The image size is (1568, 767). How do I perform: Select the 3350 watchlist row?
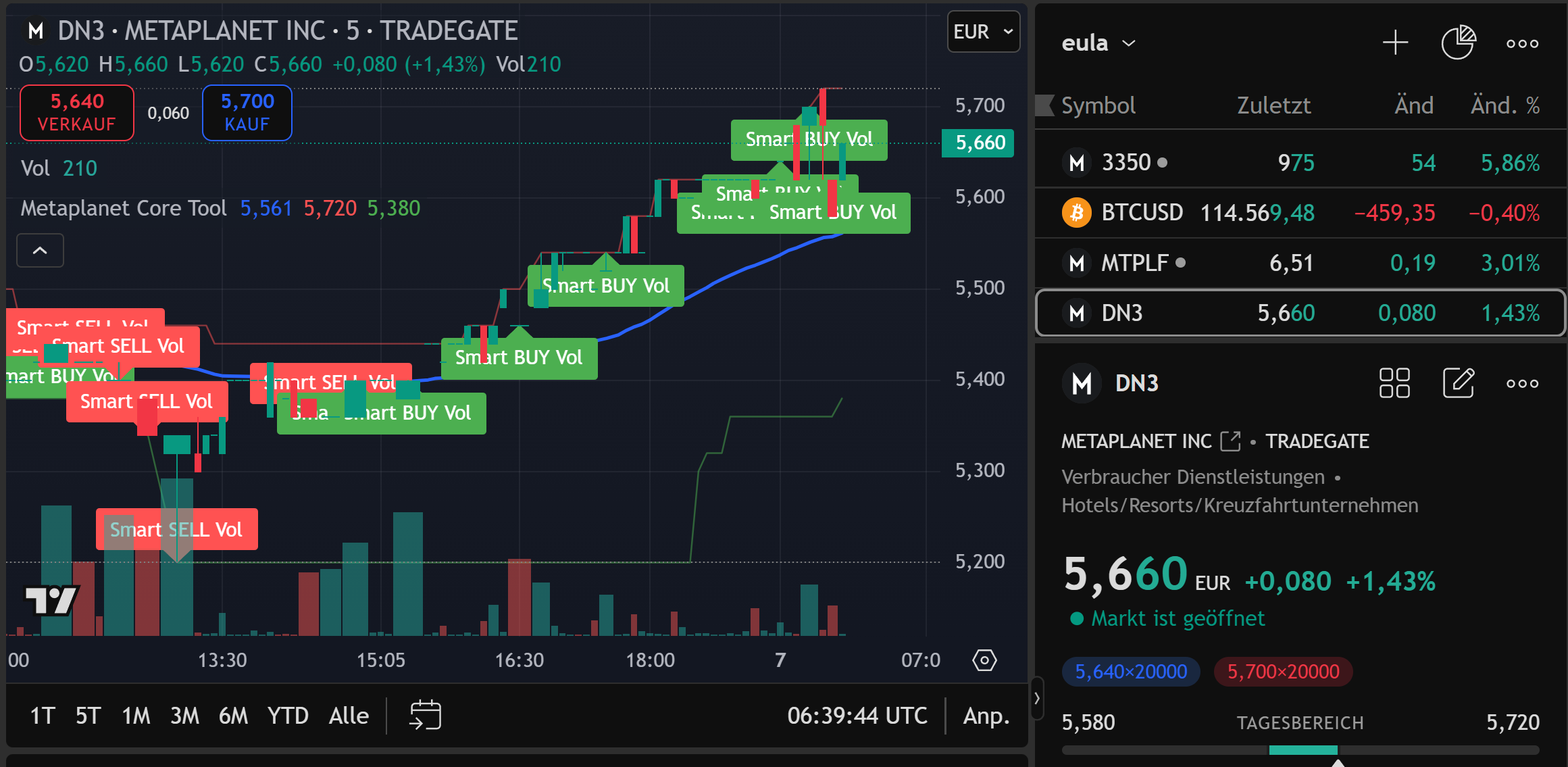point(1300,163)
